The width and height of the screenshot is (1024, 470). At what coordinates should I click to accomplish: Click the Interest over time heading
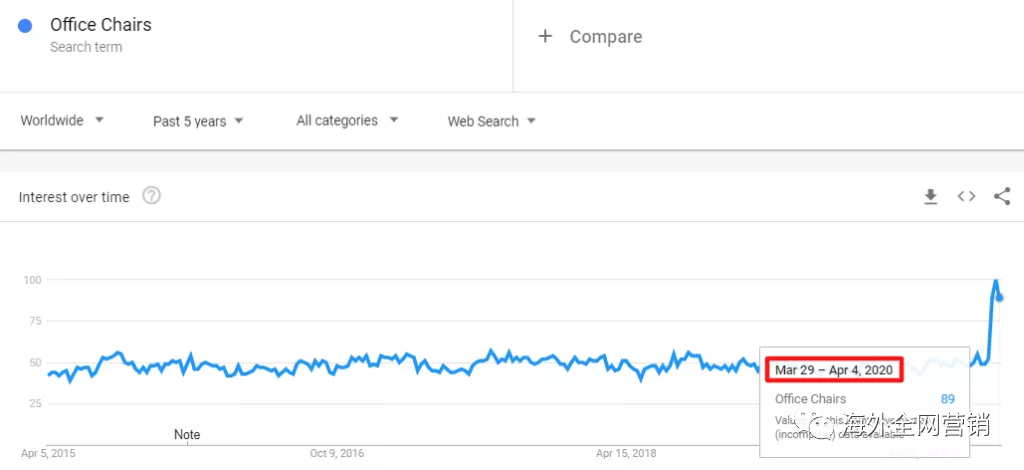(x=74, y=197)
